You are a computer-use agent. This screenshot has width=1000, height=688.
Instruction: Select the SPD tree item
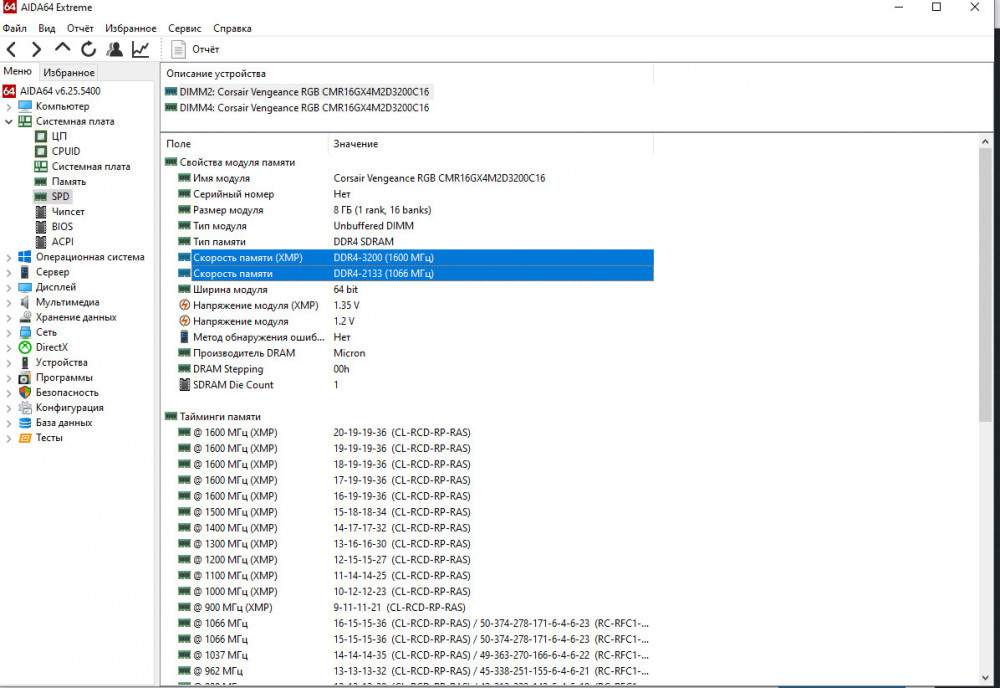point(60,196)
